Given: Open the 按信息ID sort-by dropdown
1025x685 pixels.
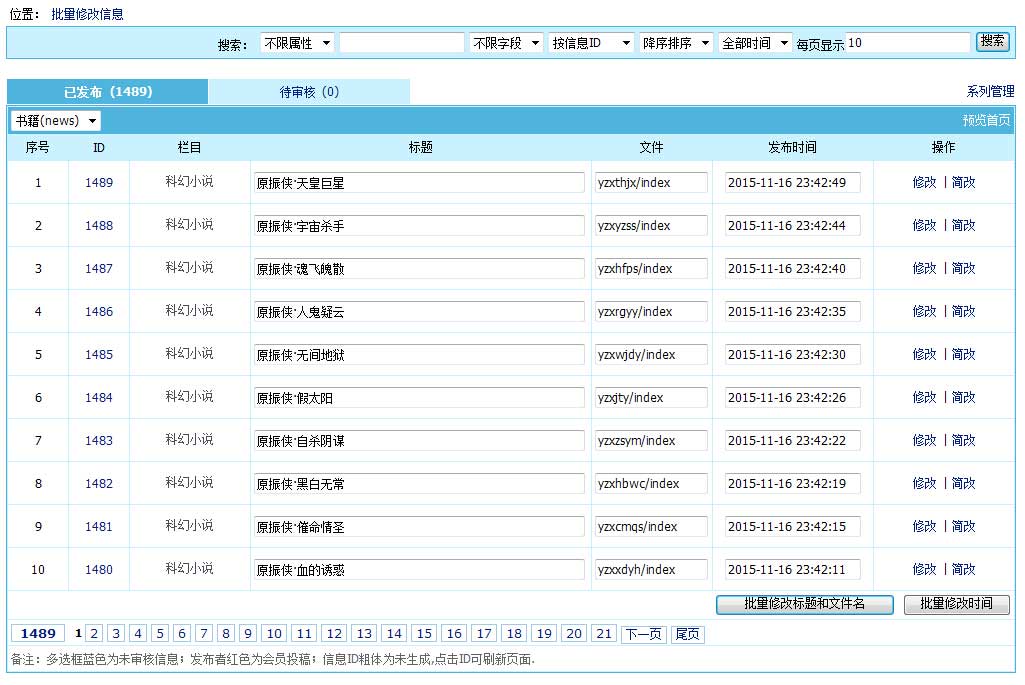Looking at the screenshot, I should click(592, 43).
